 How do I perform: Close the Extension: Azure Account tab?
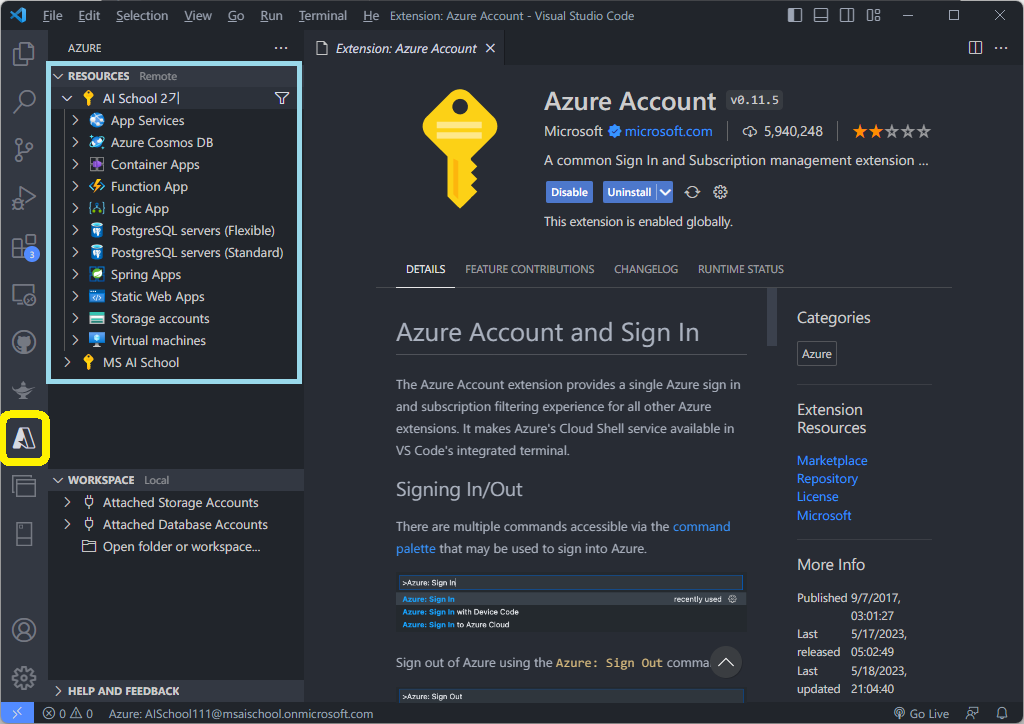point(490,48)
